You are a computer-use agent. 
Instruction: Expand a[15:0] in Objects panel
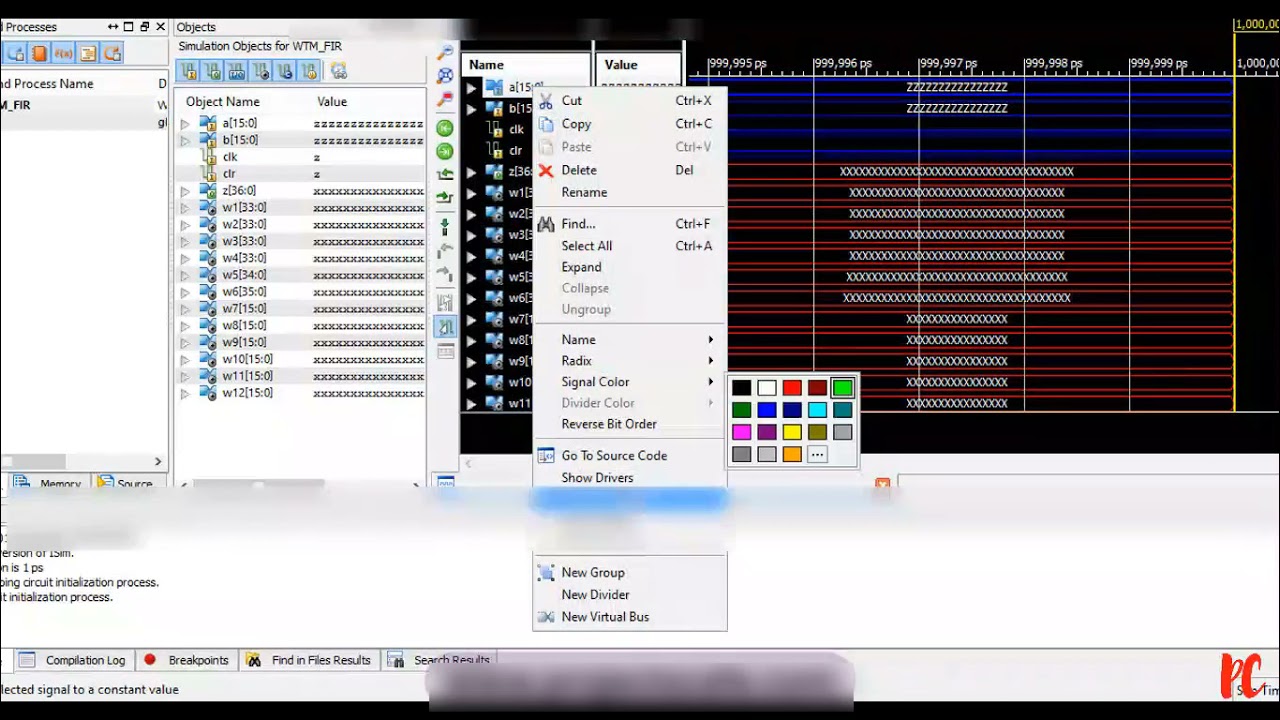tap(184, 124)
